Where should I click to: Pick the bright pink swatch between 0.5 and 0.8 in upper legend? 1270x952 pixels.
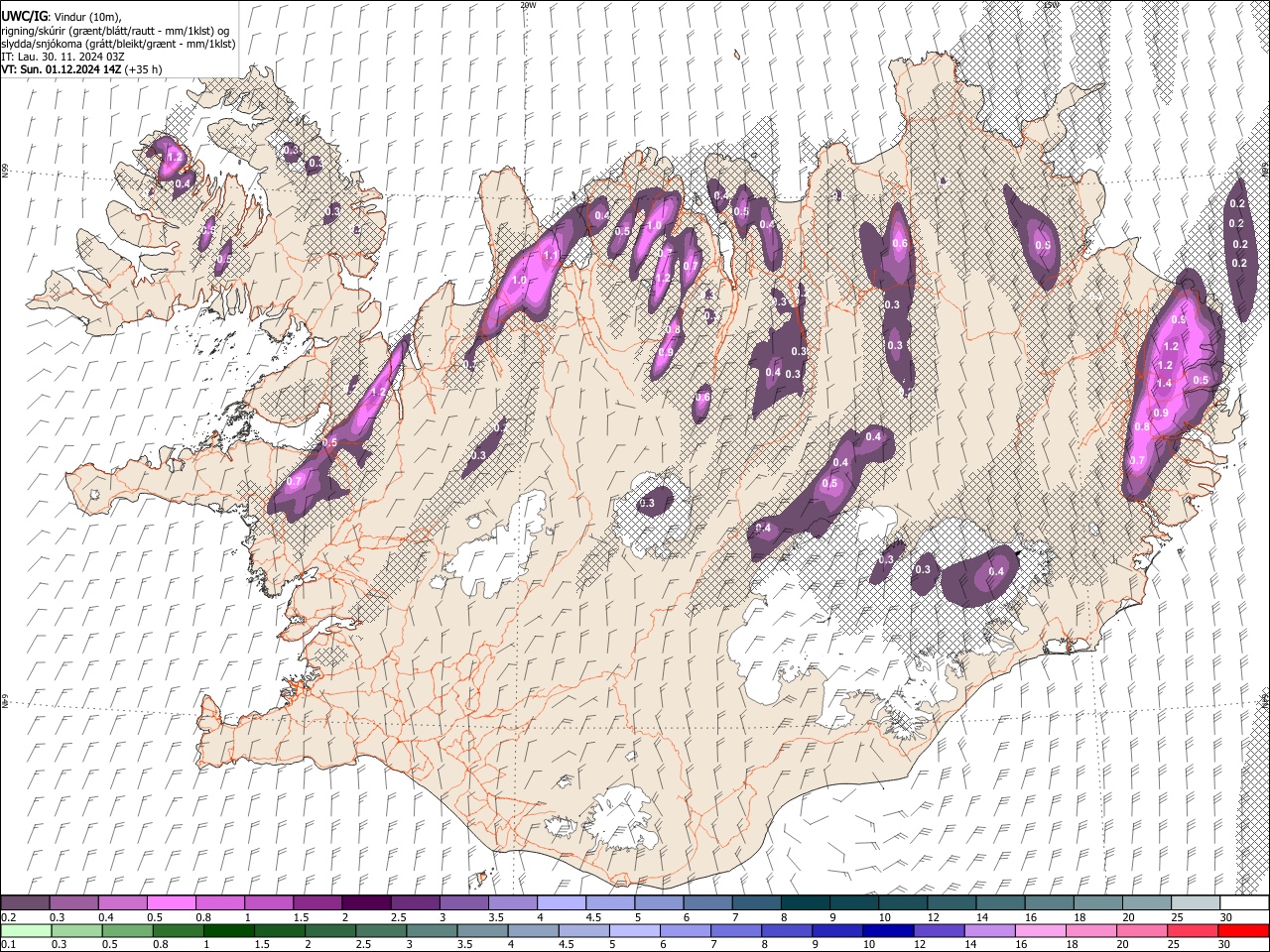[x=171, y=903]
